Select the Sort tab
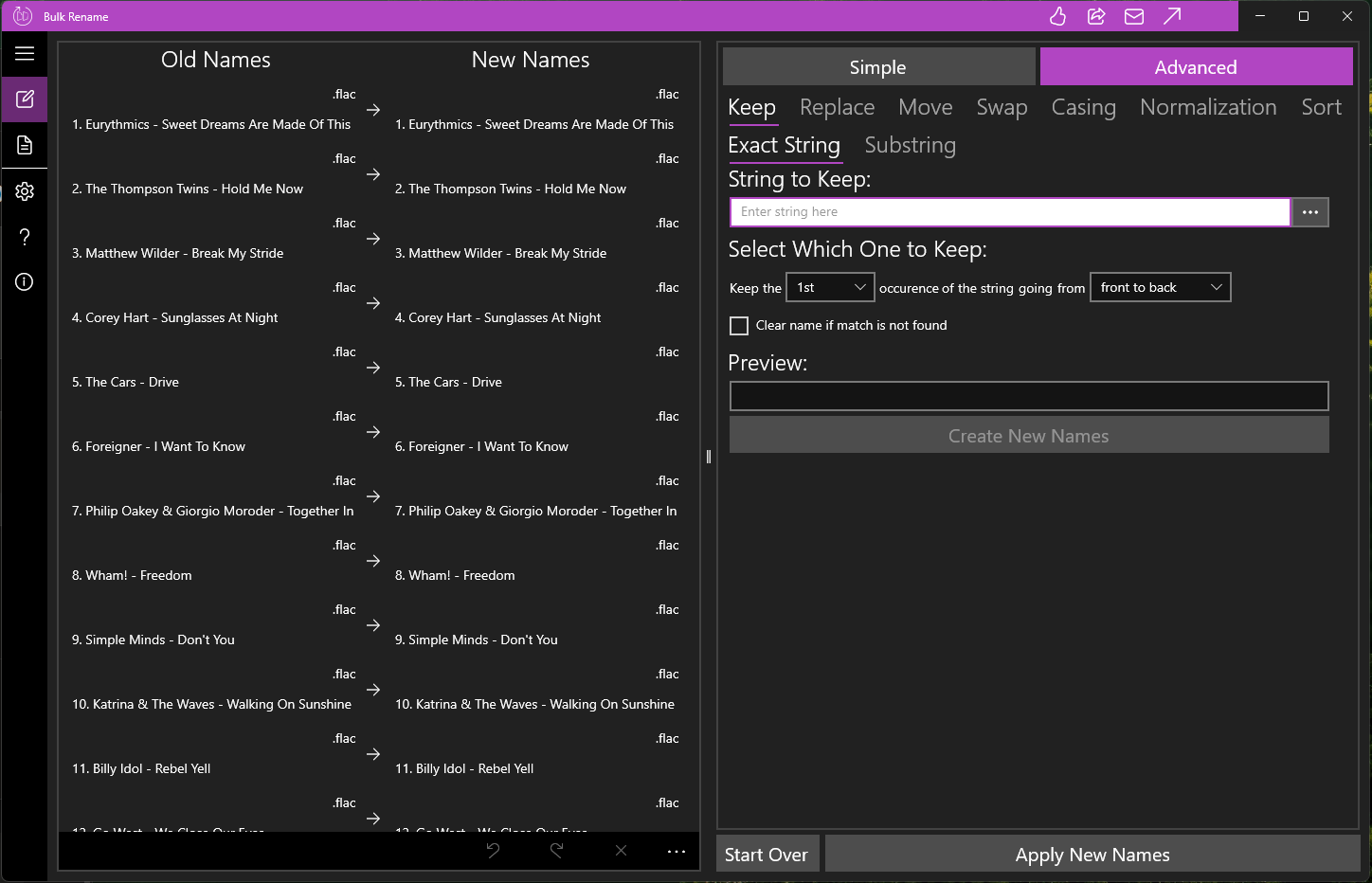The height and width of the screenshot is (883, 1372). [x=1322, y=108]
